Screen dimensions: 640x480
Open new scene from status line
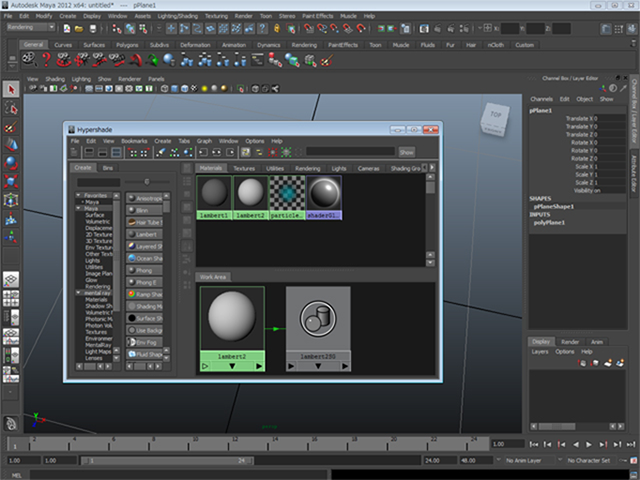(x=67, y=28)
